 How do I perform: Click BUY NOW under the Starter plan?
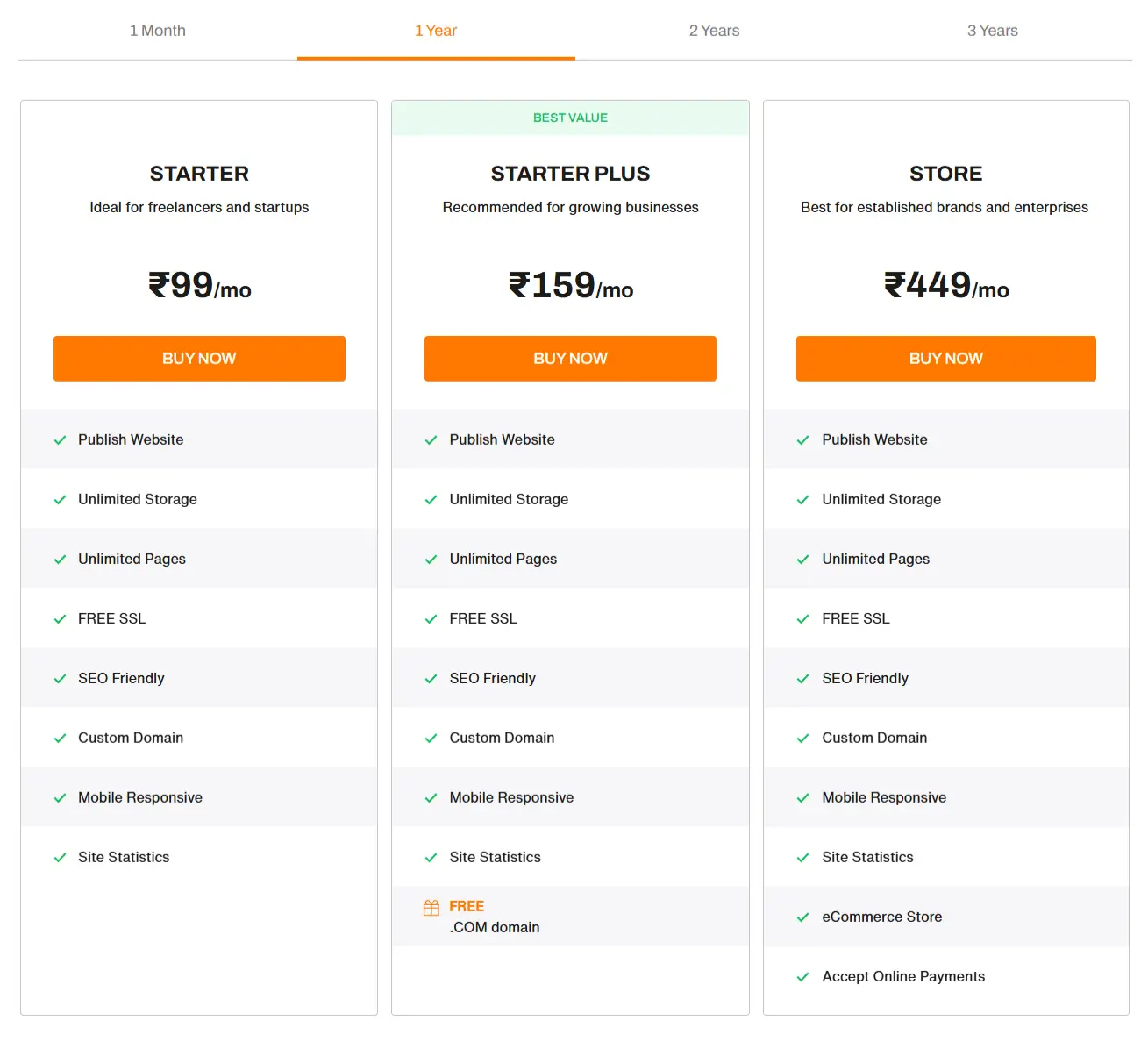tap(199, 358)
